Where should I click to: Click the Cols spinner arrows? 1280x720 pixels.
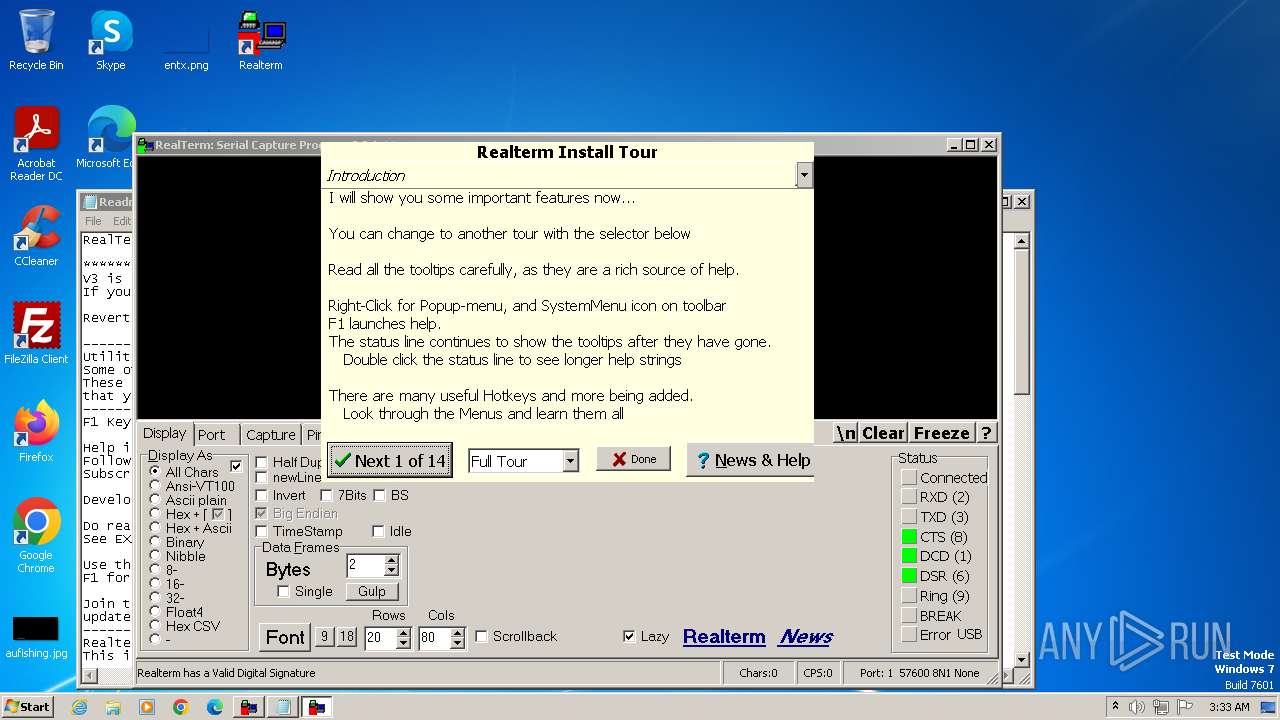[x=457, y=638]
